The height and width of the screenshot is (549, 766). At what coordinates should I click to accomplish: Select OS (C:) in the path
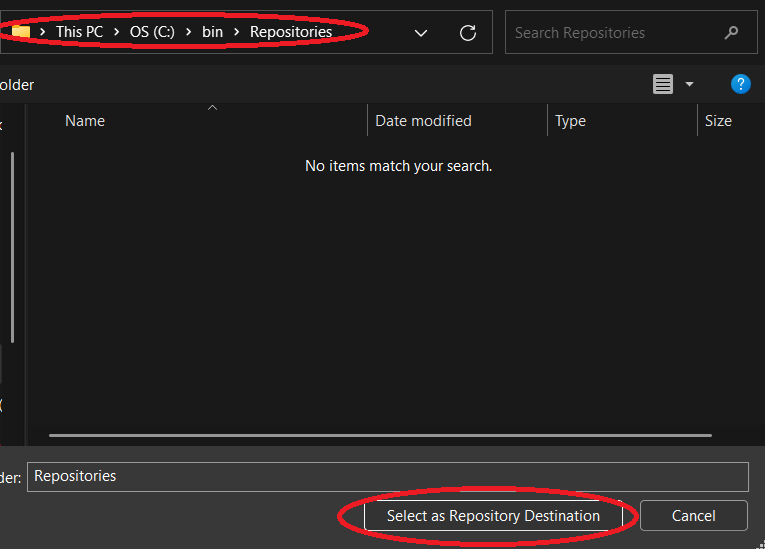152,32
